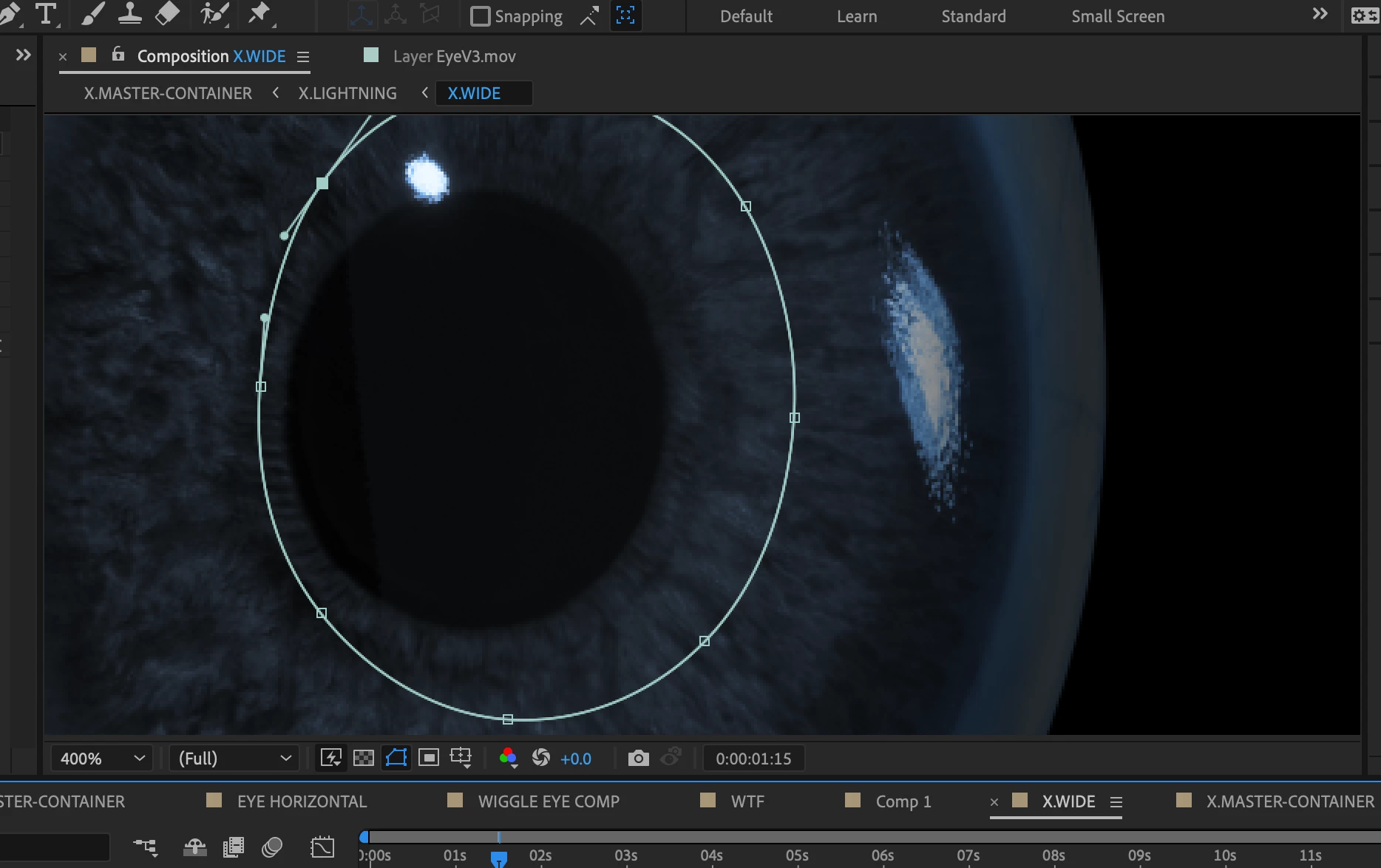Select the WTF timeline tab

tap(747, 801)
